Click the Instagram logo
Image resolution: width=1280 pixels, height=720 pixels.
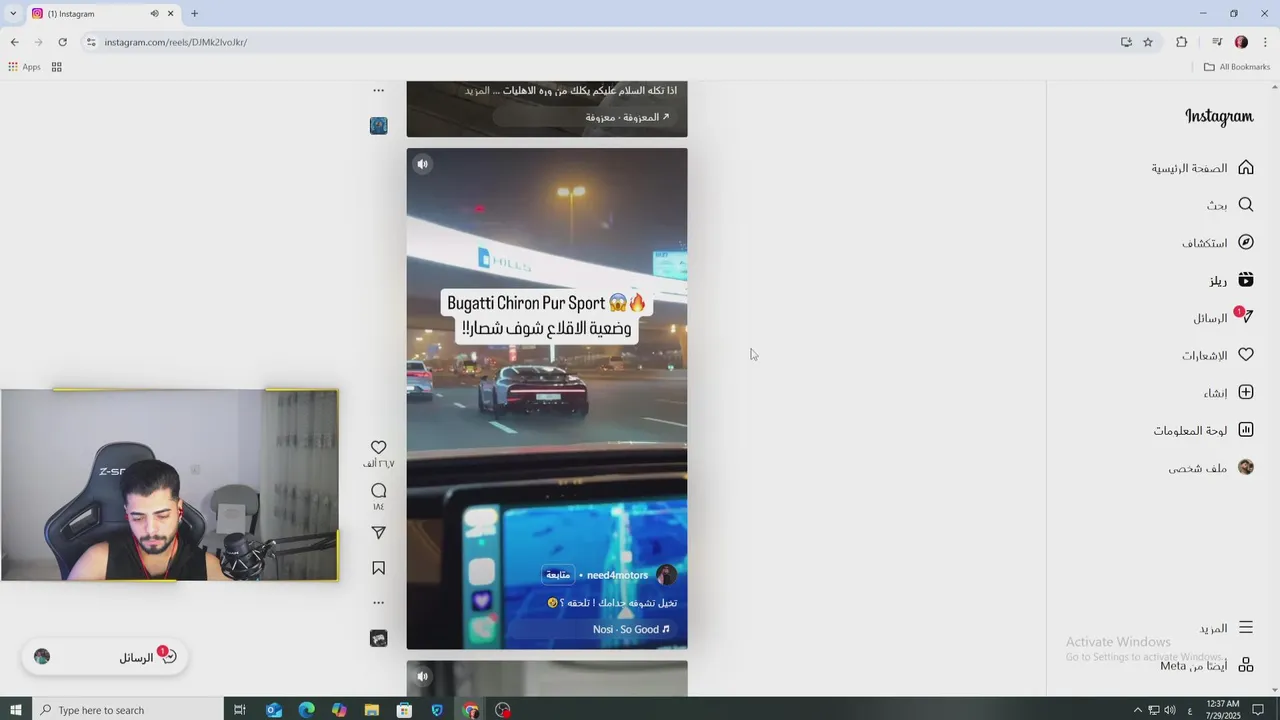[x=1219, y=116]
